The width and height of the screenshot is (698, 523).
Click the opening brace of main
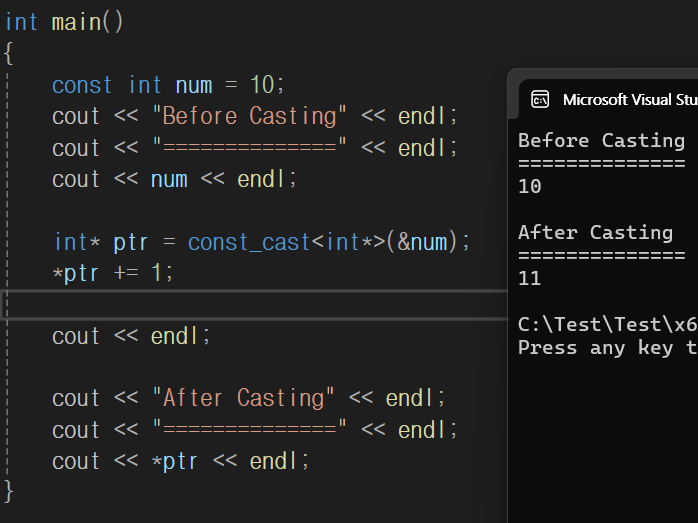pyautogui.click(x=8, y=54)
